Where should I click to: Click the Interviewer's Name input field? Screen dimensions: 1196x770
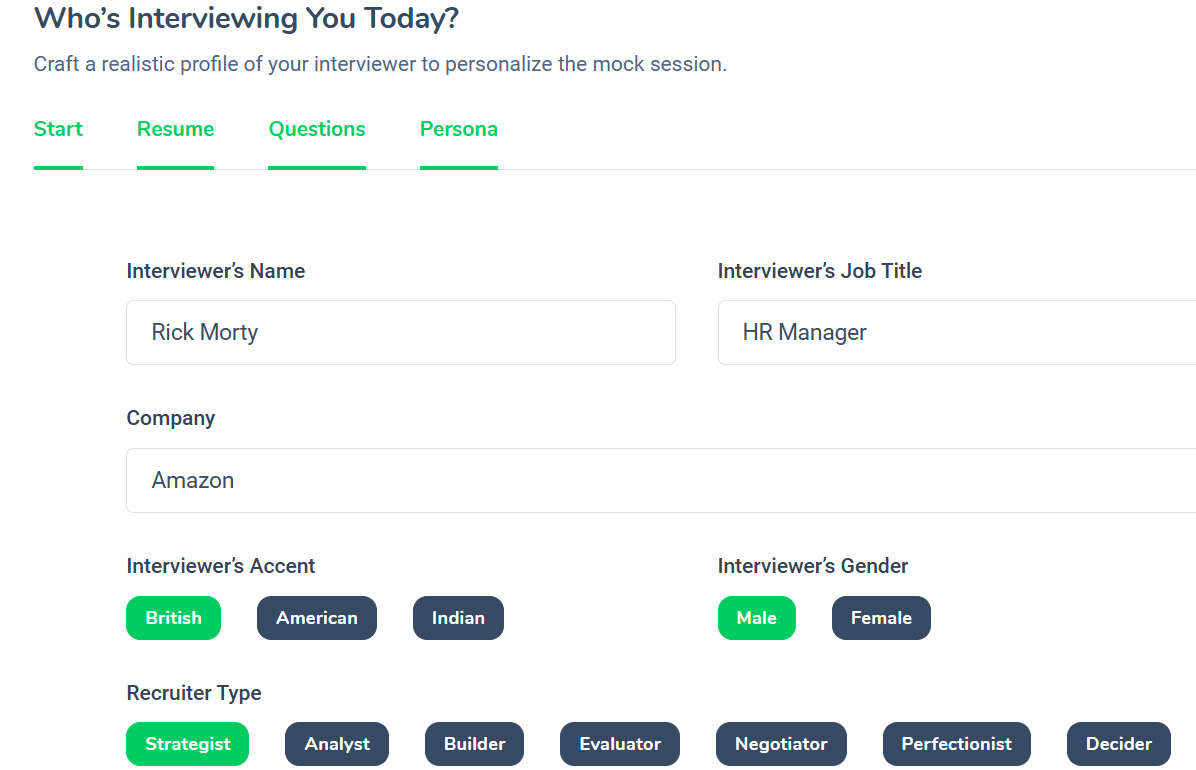[400, 332]
